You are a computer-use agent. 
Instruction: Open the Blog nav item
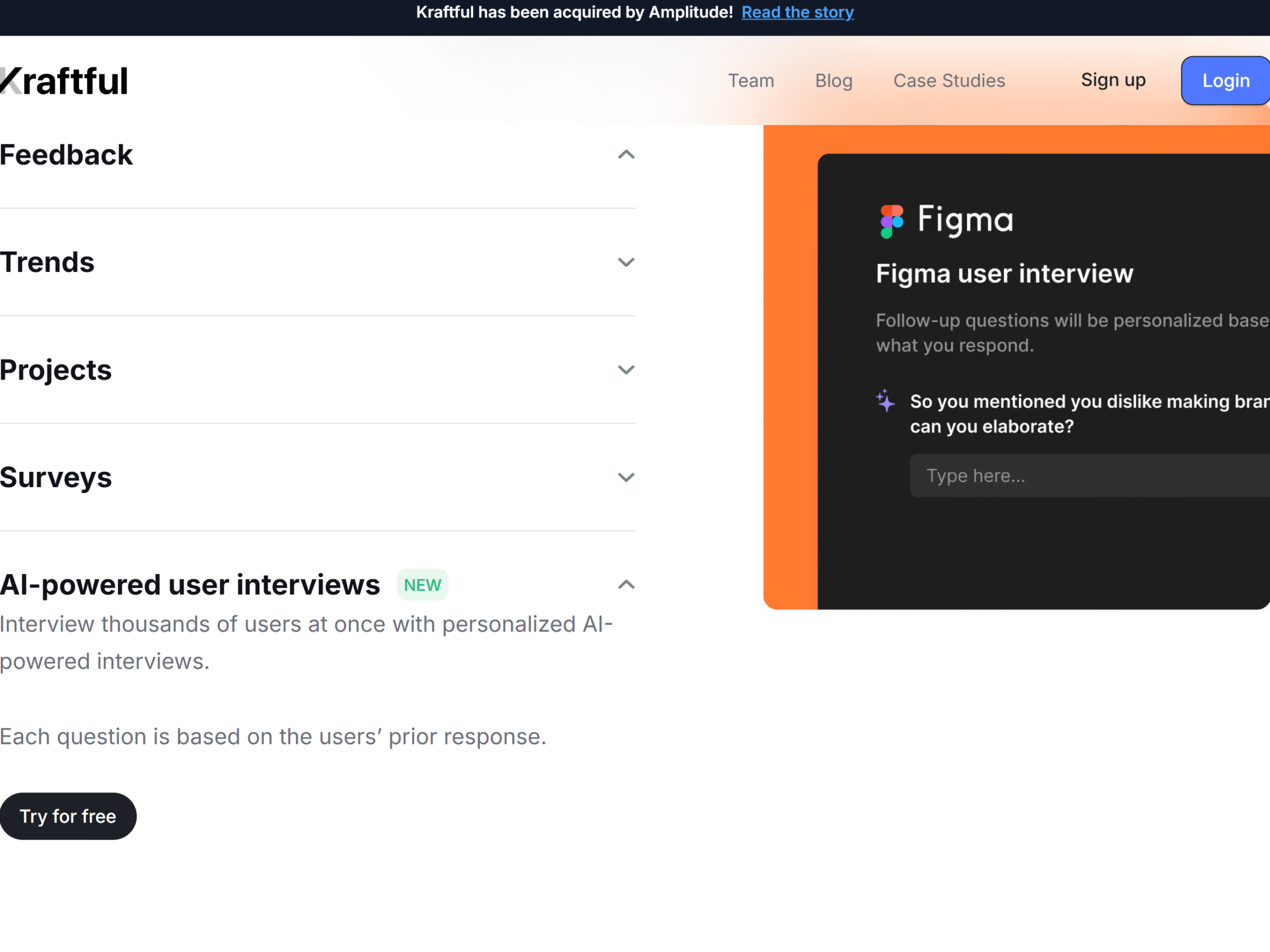pyautogui.click(x=833, y=80)
